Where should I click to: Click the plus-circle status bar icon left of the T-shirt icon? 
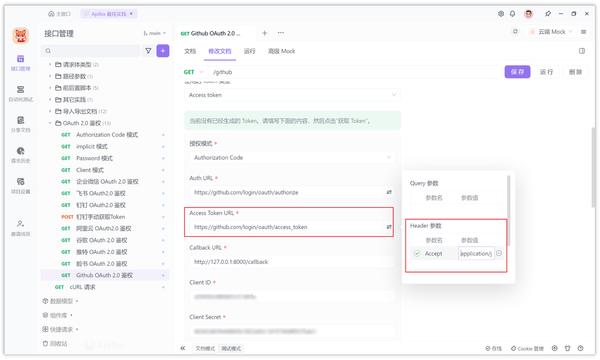point(554,348)
